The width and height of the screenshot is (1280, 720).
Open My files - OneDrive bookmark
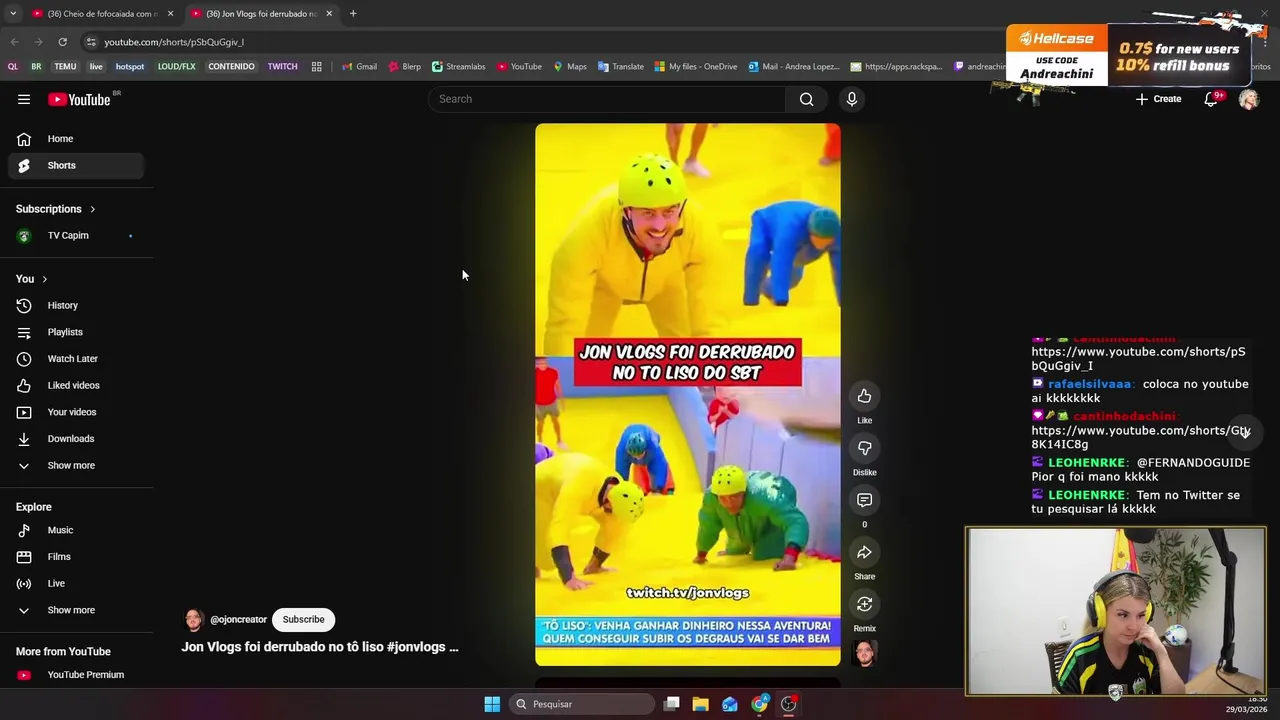pyautogui.click(x=696, y=67)
